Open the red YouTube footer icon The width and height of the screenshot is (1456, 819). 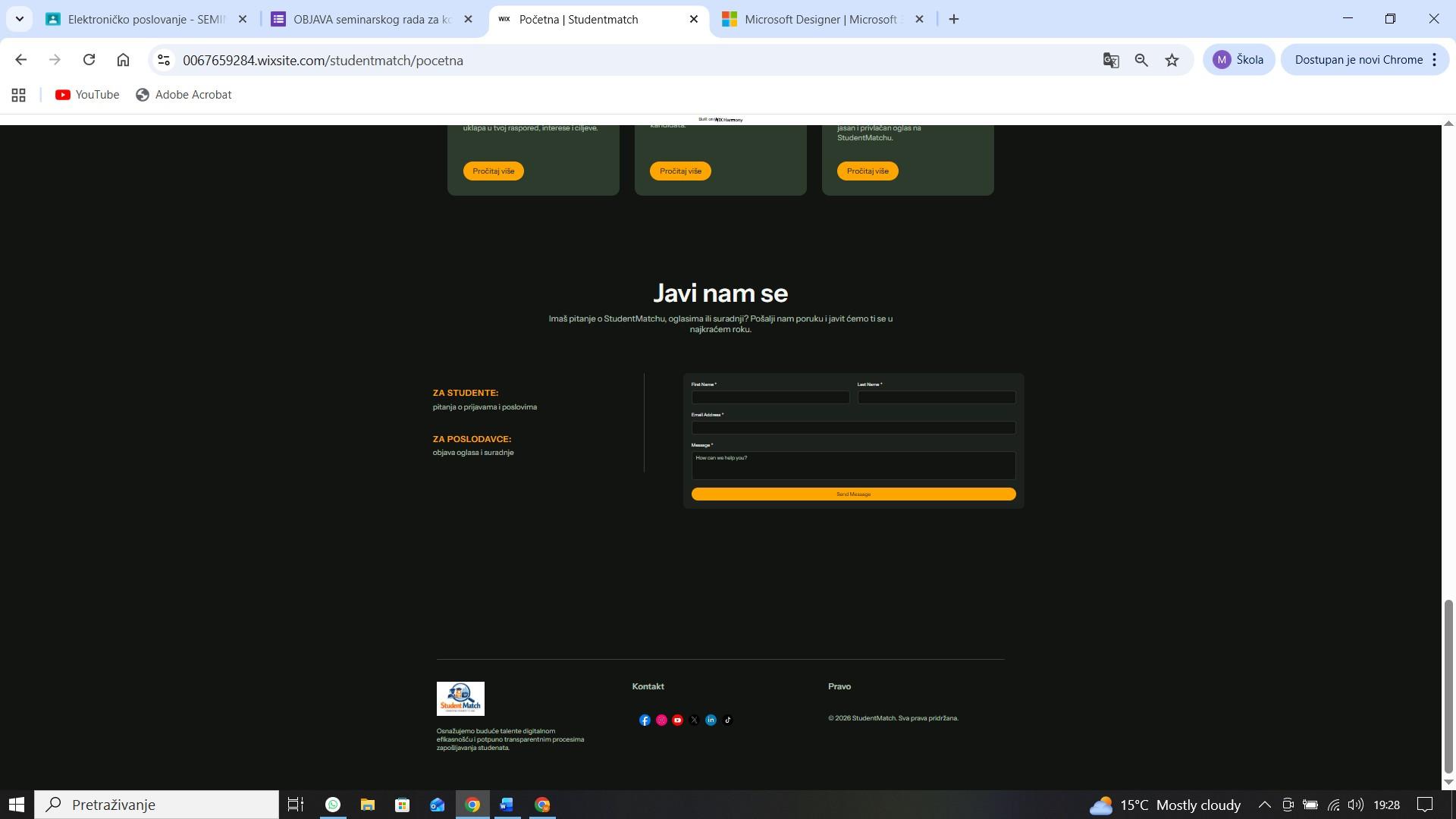(678, 720)
